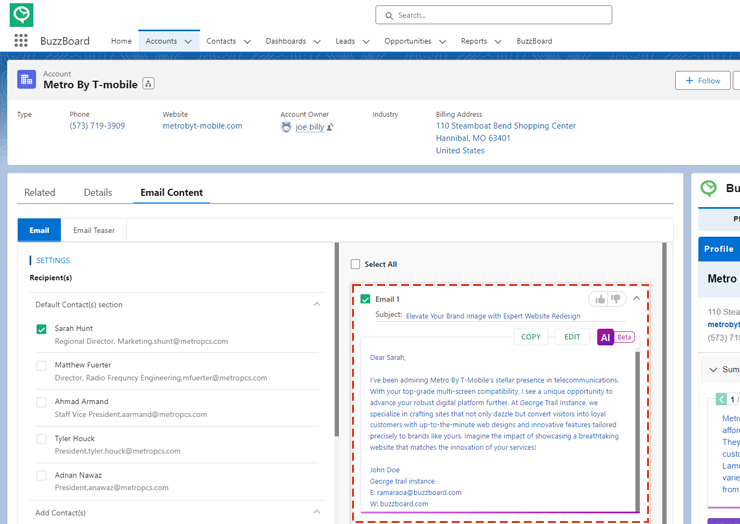Click the Follow button
The width and height of the screenshot is (740, 524).
(x=702, y=81)
